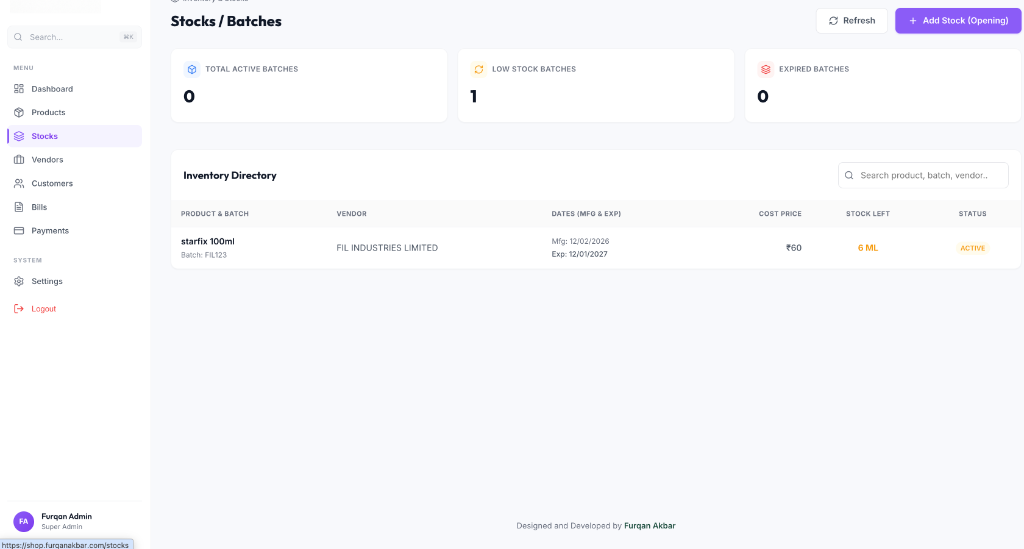Screen dimensions: 1024x549
Task: Click the Dates (Mfg & Exp) column header
Action: (586, 214)
